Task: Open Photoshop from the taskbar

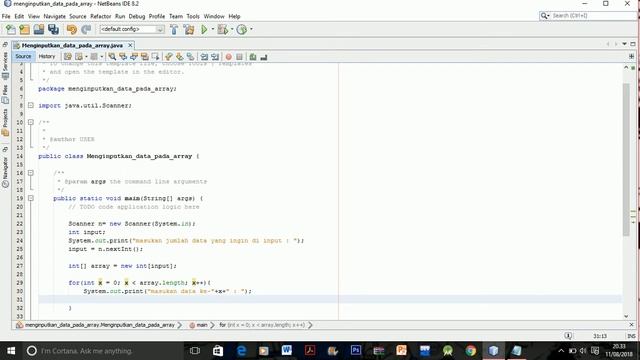Action: click(x=356, y=351)
